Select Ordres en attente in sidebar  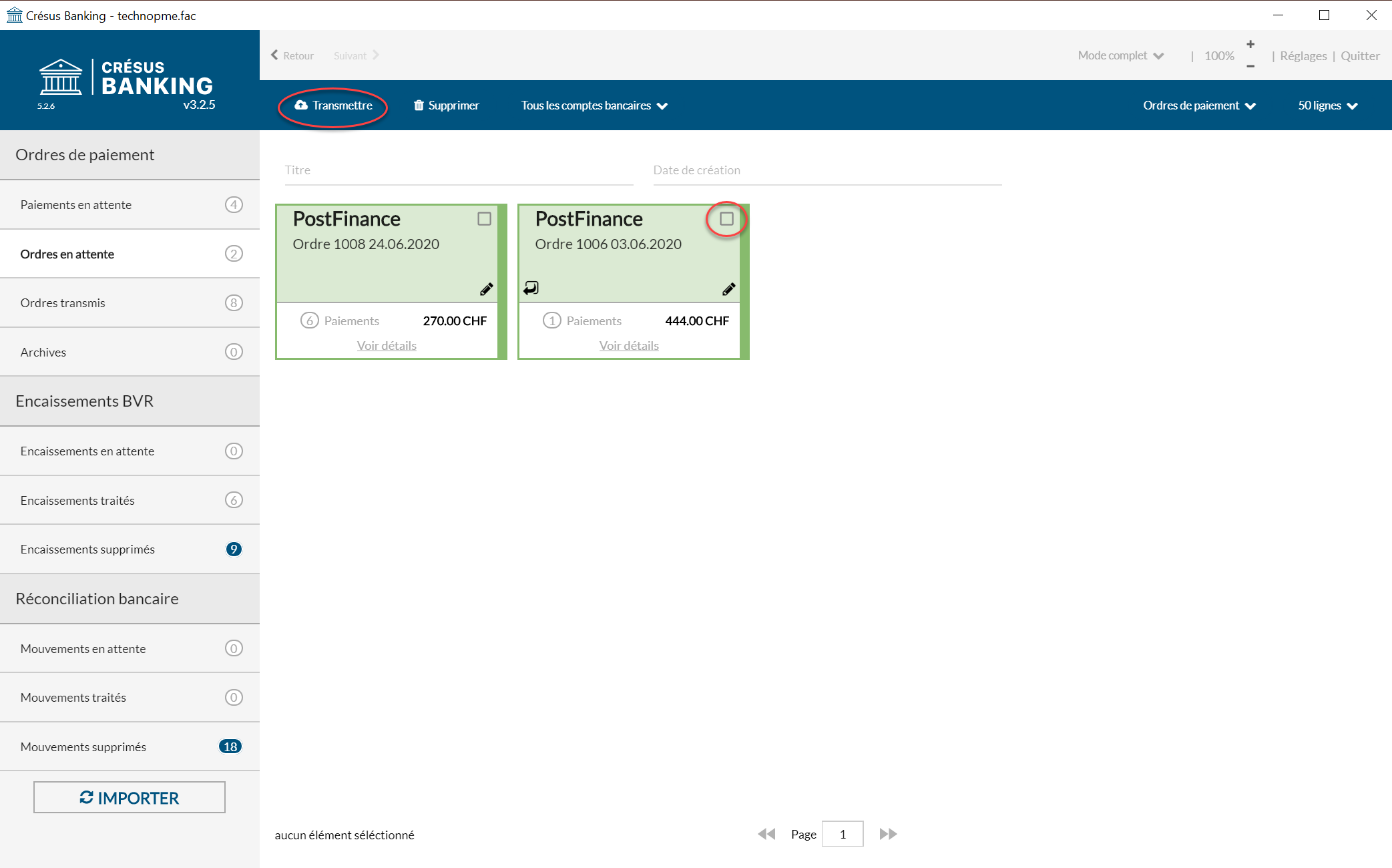pos(130,254)
